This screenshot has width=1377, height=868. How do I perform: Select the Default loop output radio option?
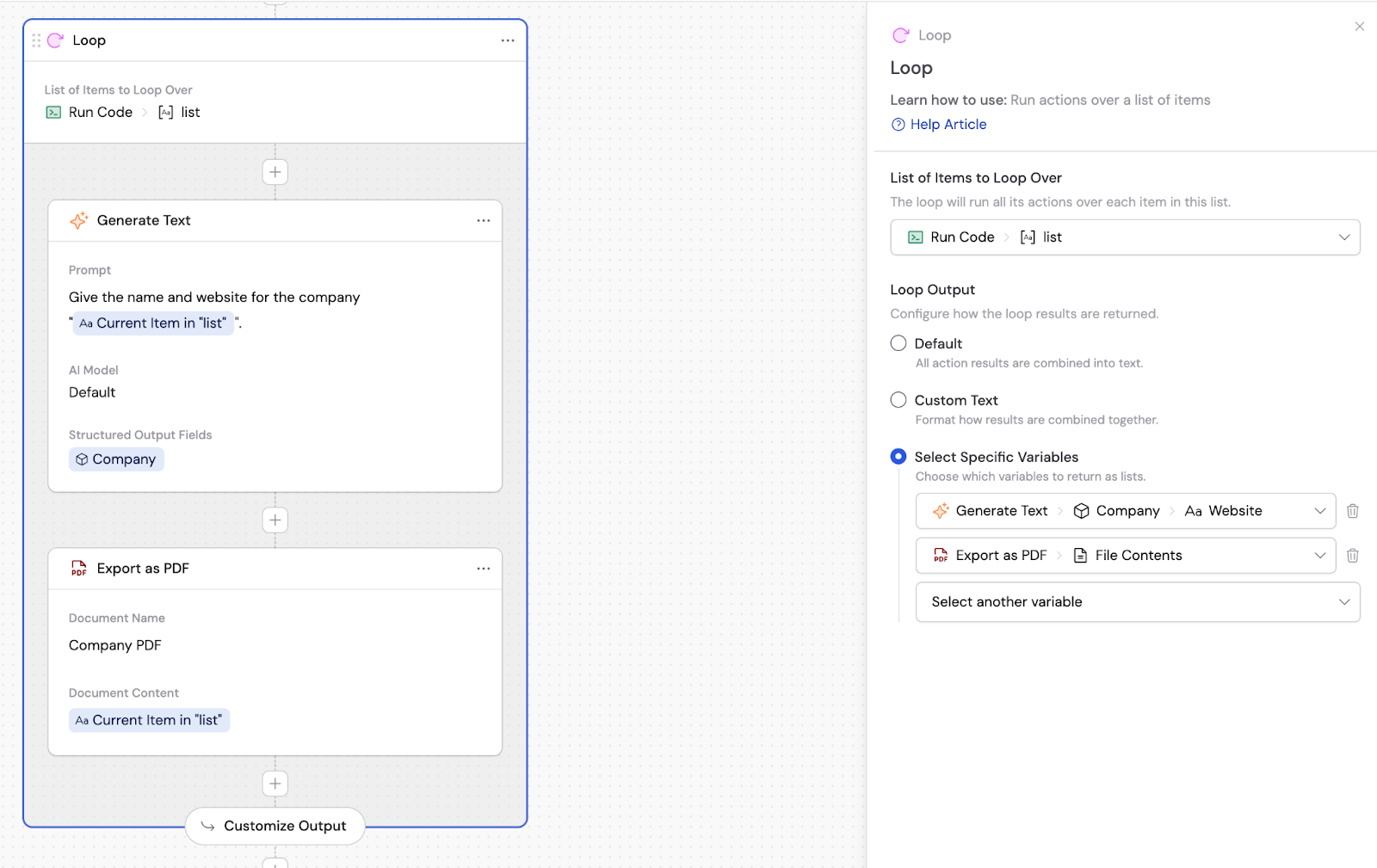(898, 343)
